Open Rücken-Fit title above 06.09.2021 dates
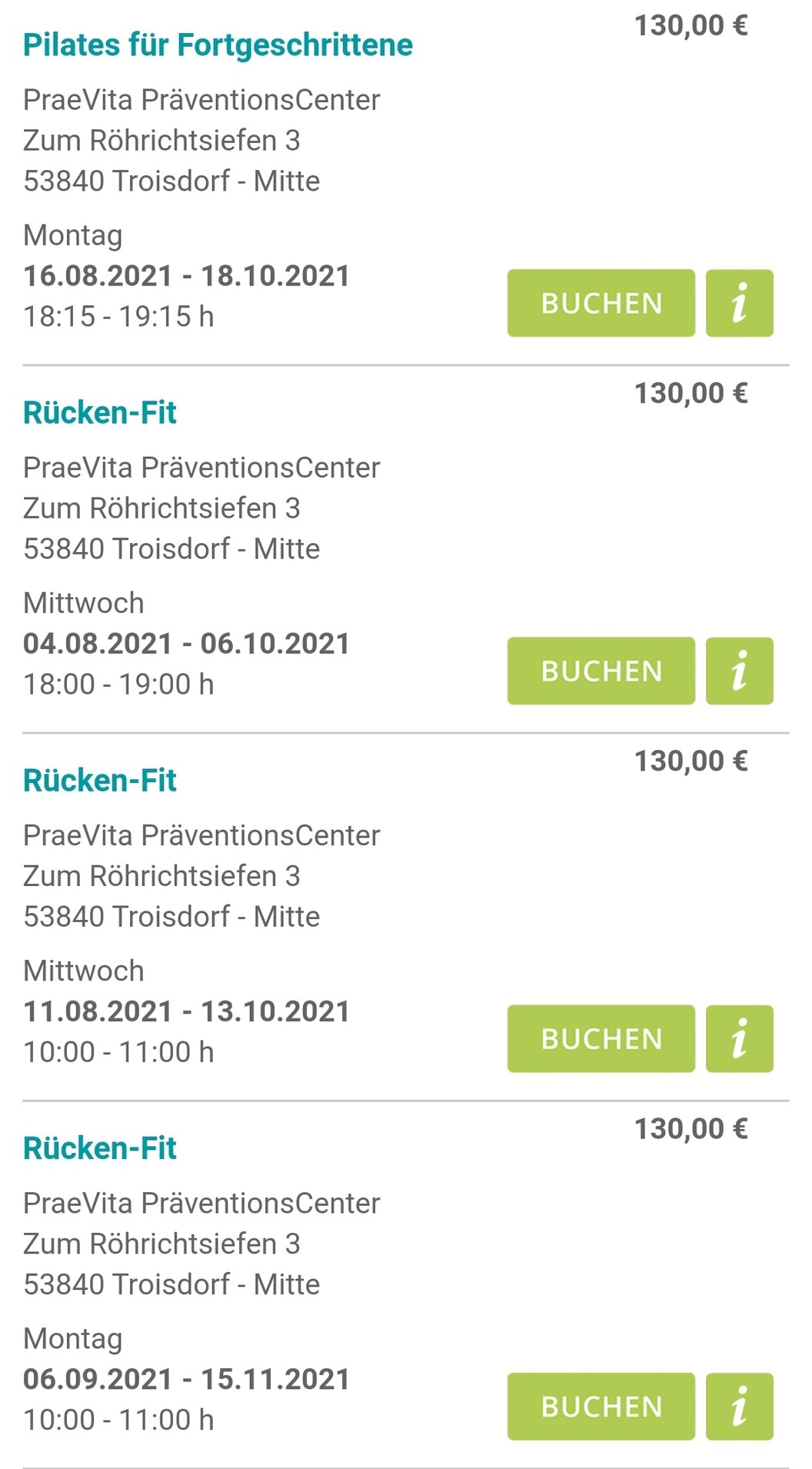 pos(100,1148)
